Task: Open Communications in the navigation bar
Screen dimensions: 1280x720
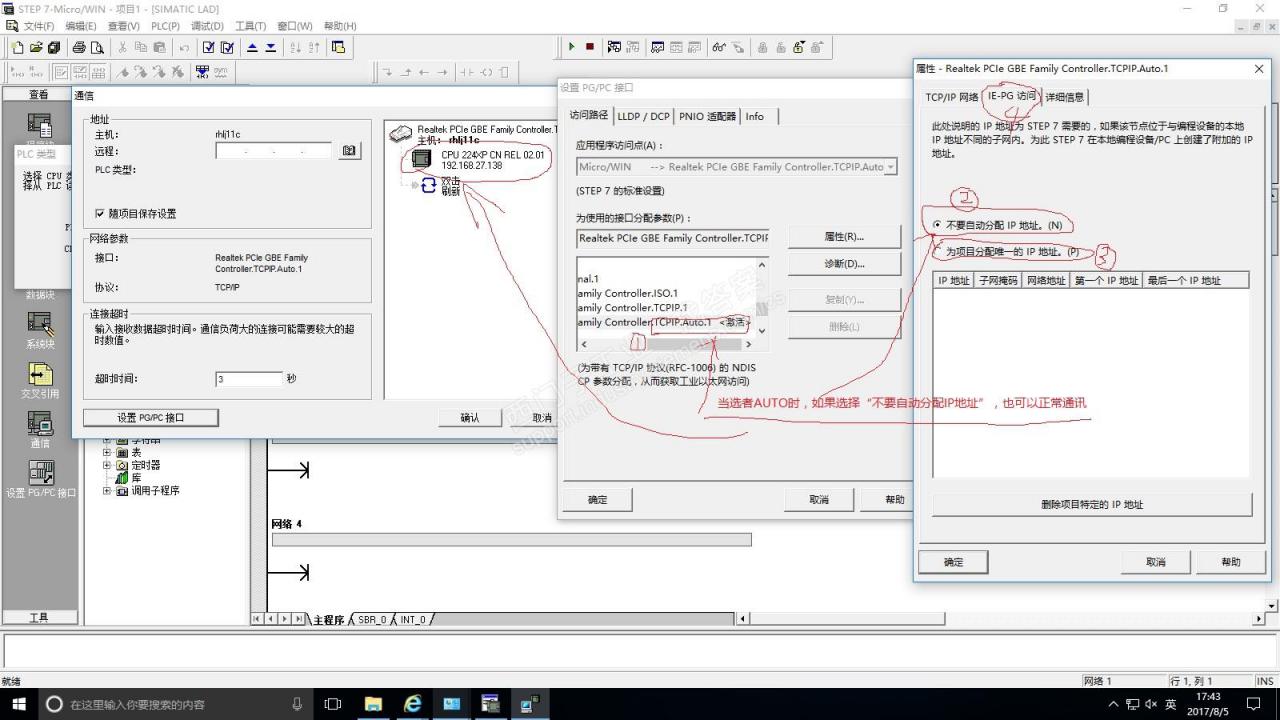Action: coord(40,430)
